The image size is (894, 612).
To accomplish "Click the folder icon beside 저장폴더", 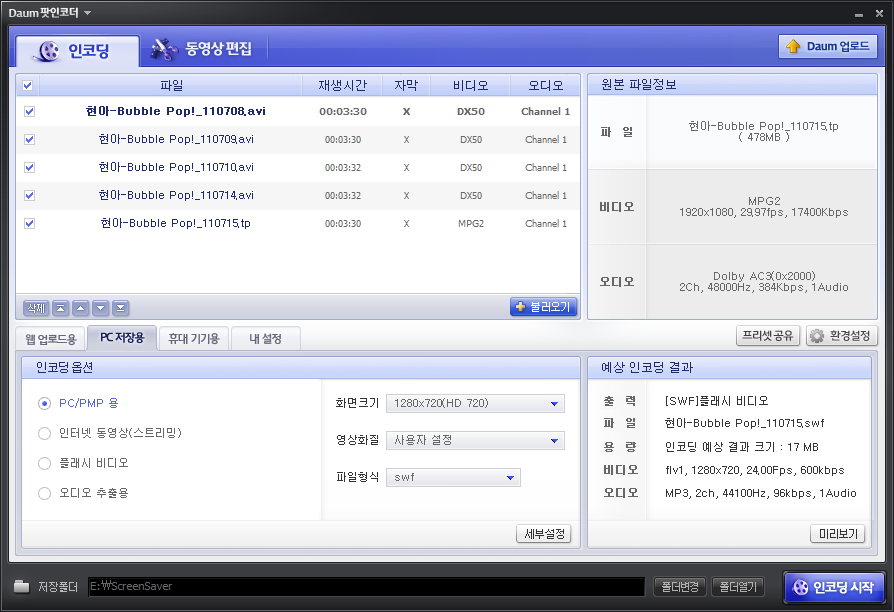I will coord(22,586).
